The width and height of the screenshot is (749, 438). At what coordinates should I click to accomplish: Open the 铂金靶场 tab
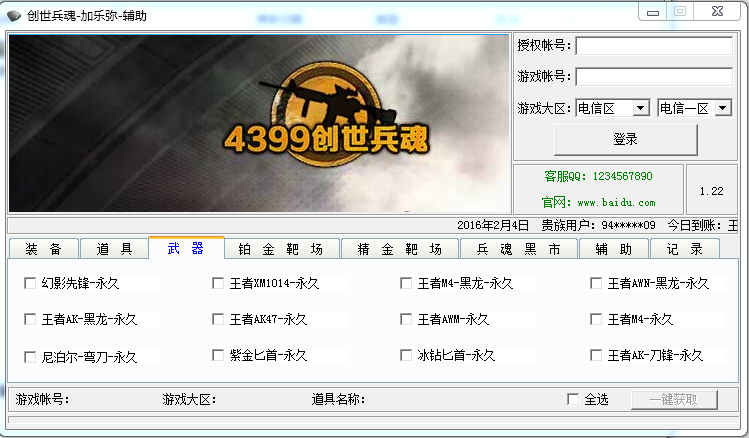281,249
